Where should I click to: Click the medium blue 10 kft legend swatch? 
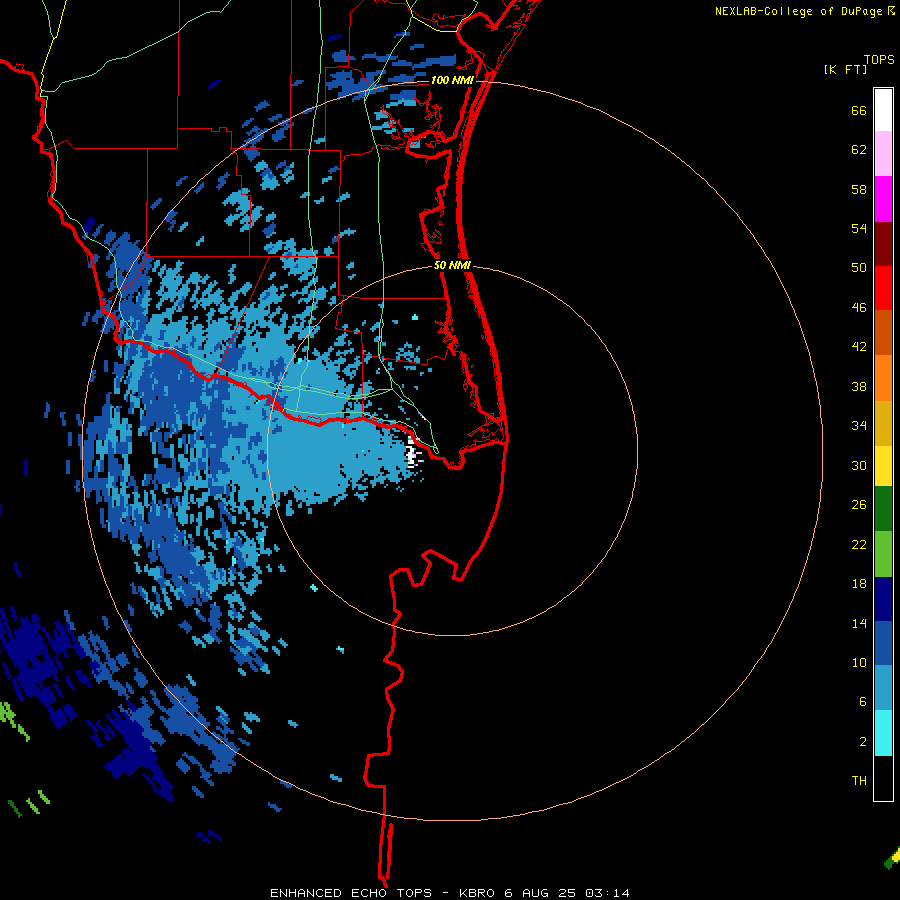pyautogui.click(x=883, y=643)
